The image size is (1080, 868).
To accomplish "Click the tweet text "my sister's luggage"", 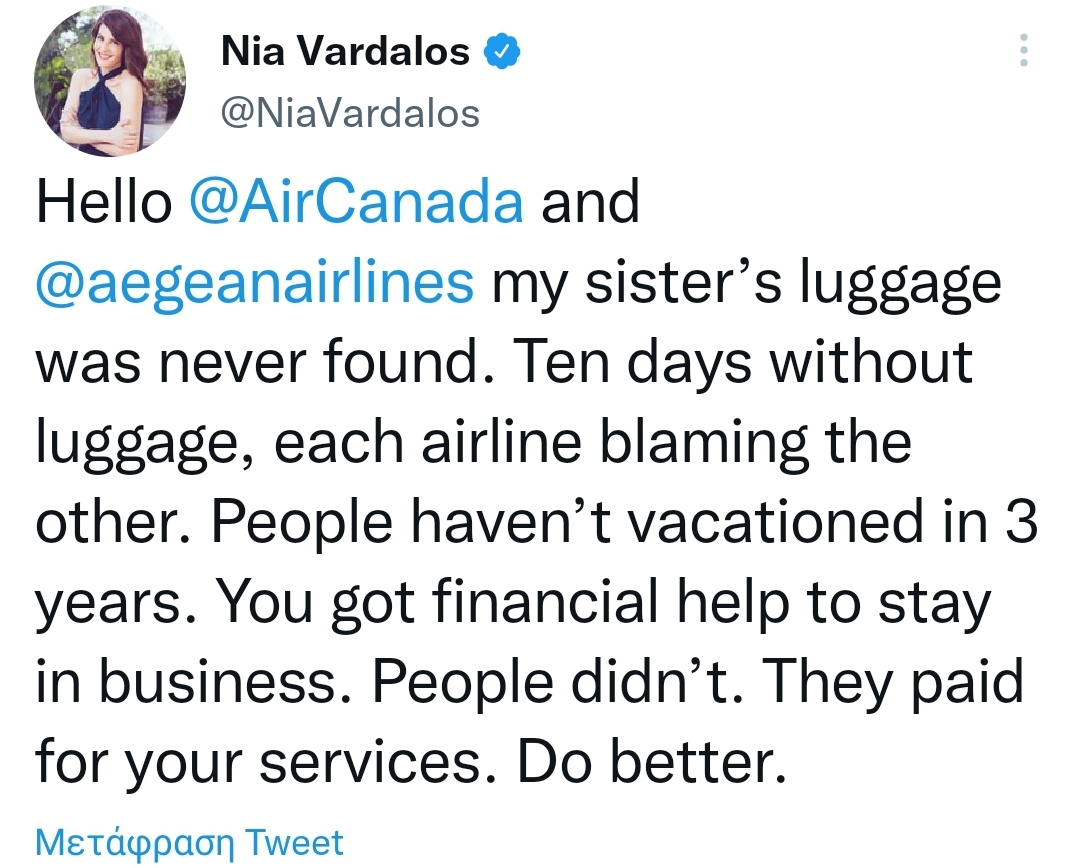I will coord(746,283).
